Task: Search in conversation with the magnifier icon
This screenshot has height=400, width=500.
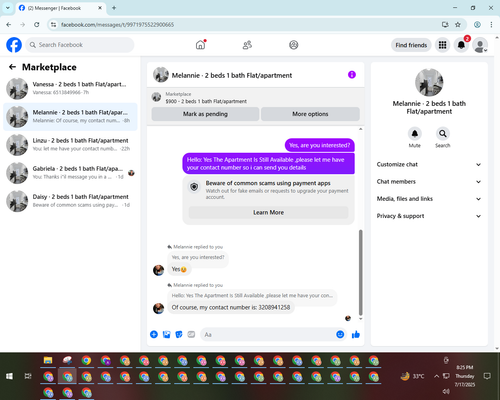Action: (443, 134)
